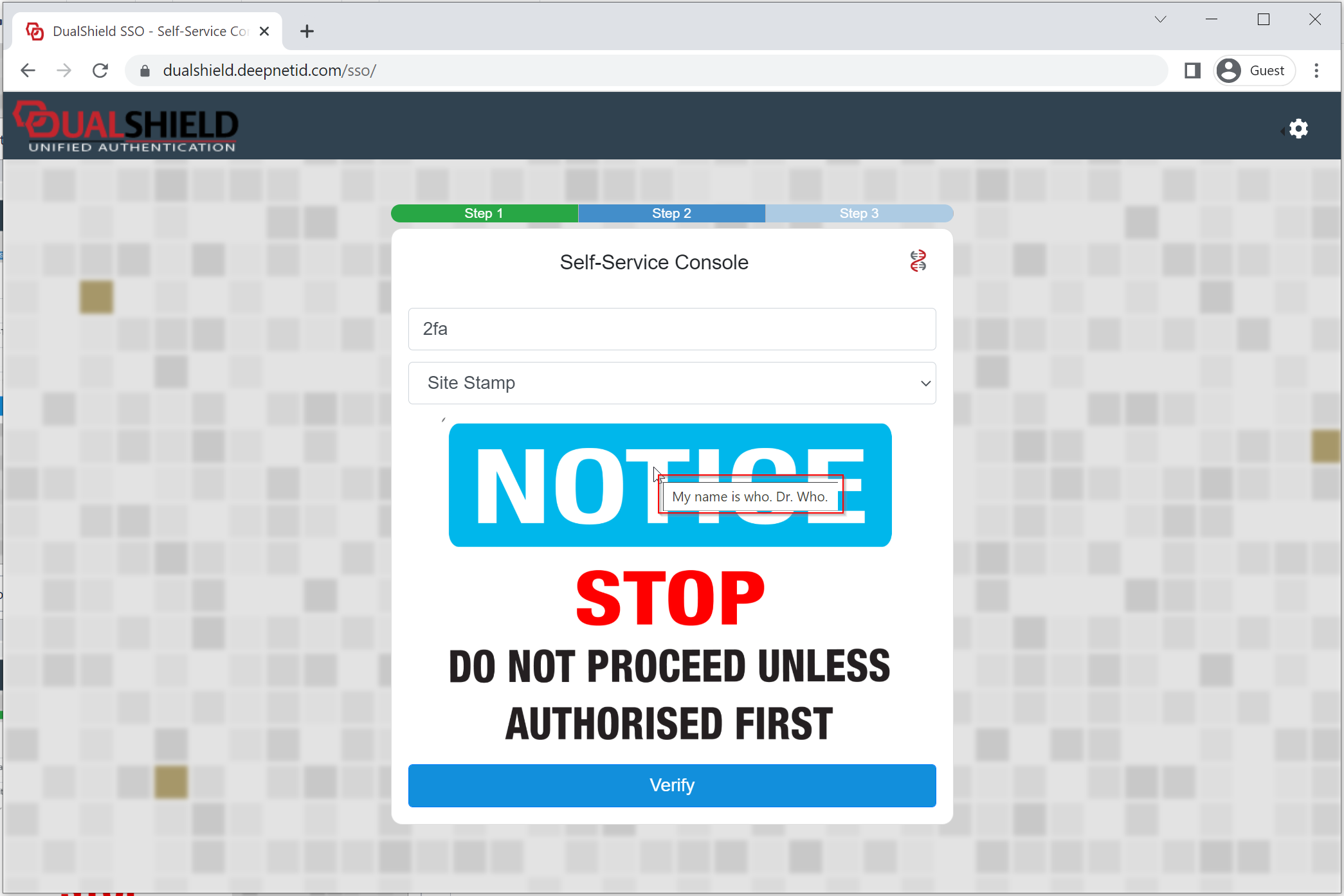Click the DualShield logo
Screen dimensions: 1344x896
pos(127,127)
